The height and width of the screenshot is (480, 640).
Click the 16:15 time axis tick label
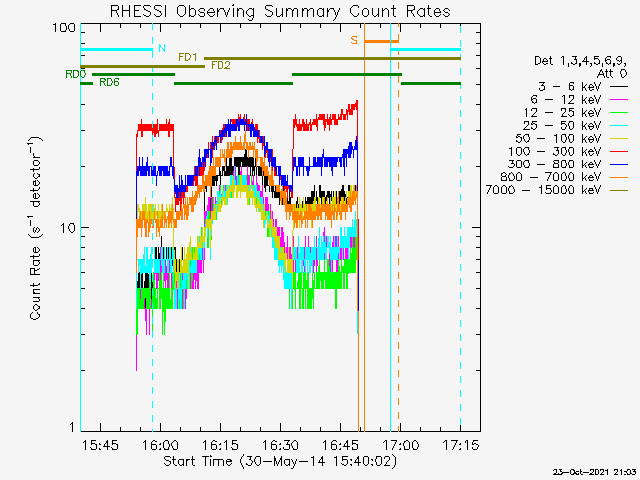pos(220,444)
